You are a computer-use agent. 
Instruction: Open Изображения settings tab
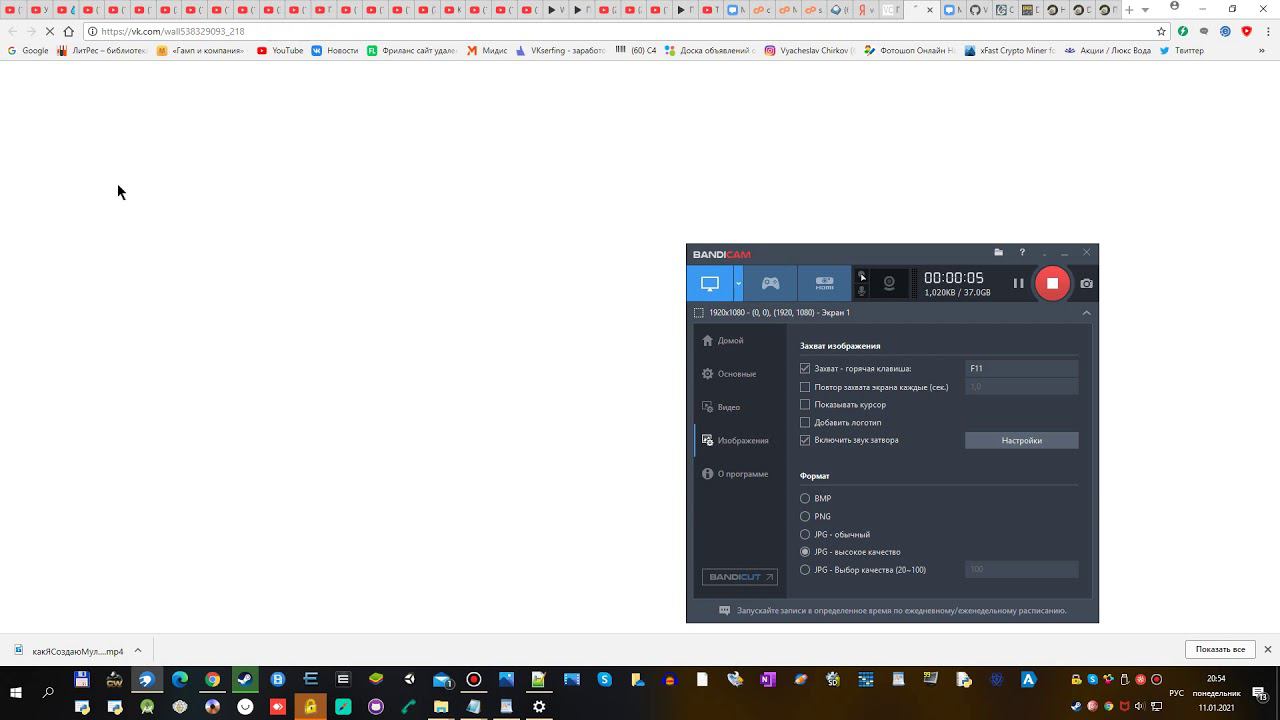point(735,440)
